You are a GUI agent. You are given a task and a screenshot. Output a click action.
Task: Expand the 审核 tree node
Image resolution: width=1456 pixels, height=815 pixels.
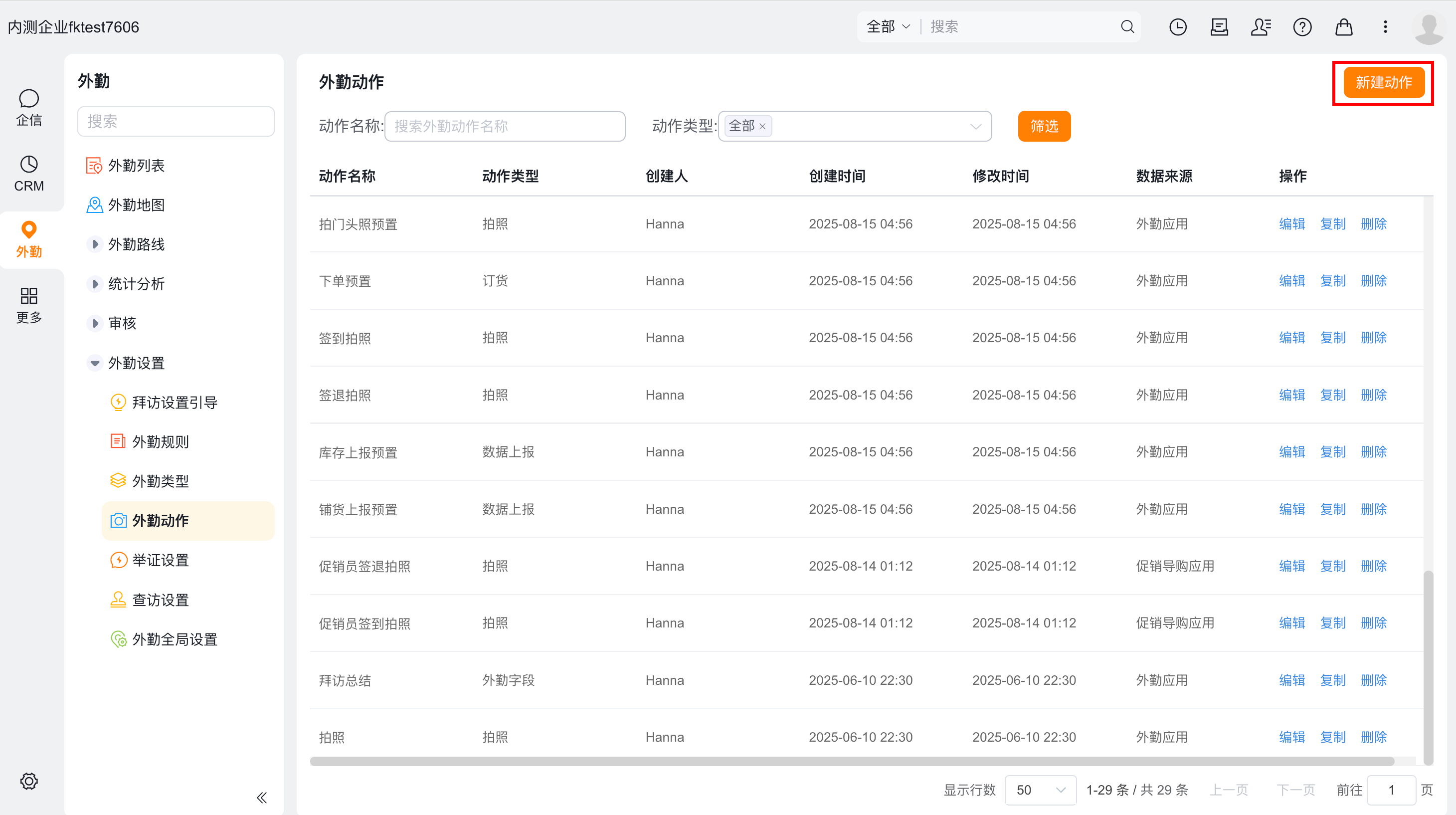click(95, 323)
